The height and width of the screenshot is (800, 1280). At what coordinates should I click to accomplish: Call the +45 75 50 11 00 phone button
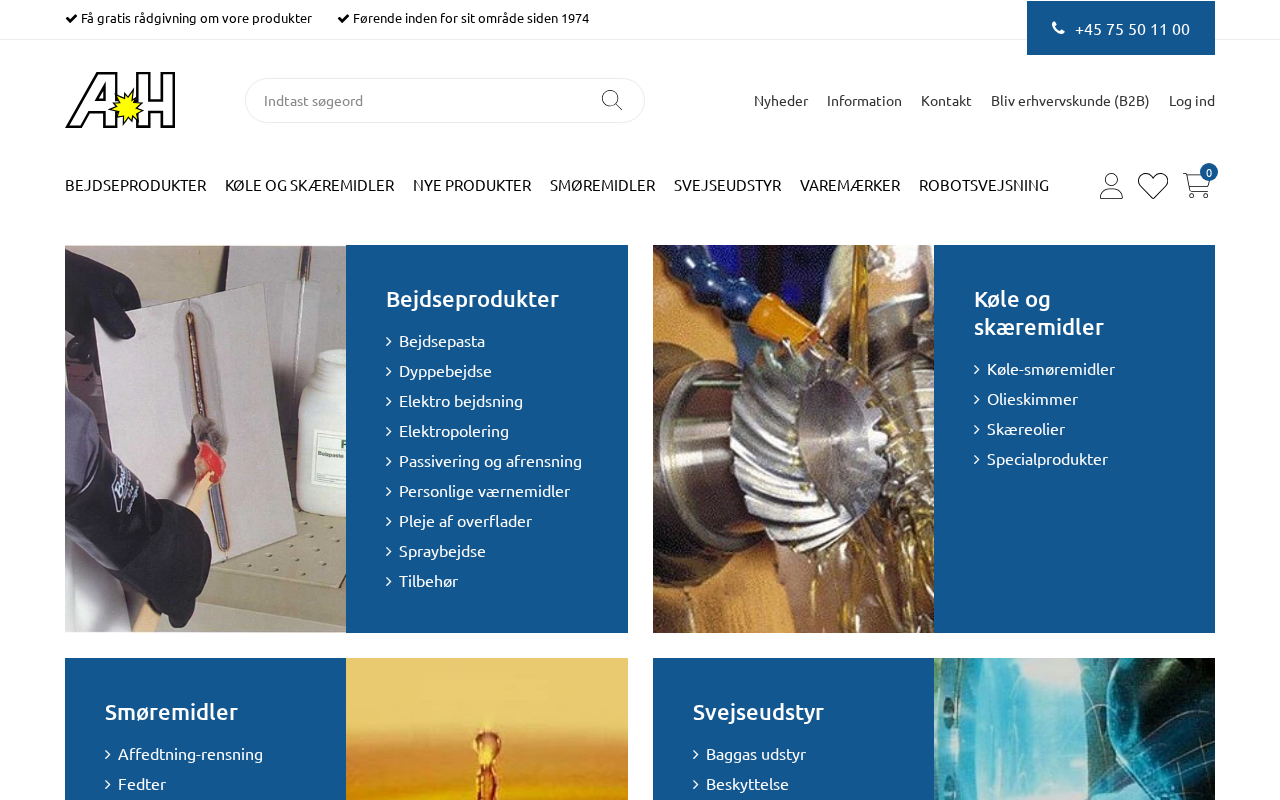1121,28
